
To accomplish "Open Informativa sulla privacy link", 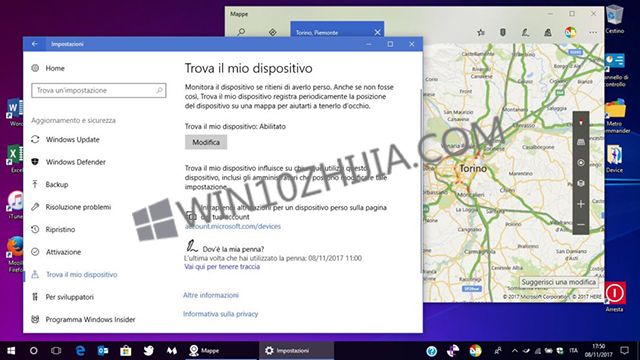I will [x=220, y=314].
